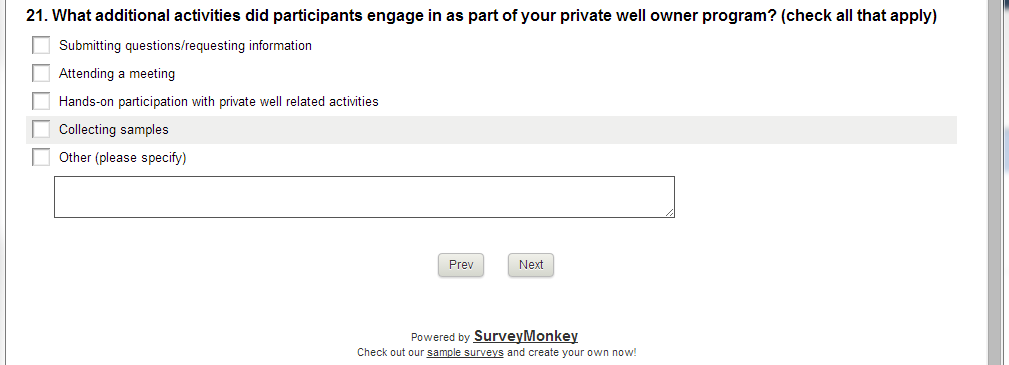Open the SurveyMonkey link

pos(526,336)
